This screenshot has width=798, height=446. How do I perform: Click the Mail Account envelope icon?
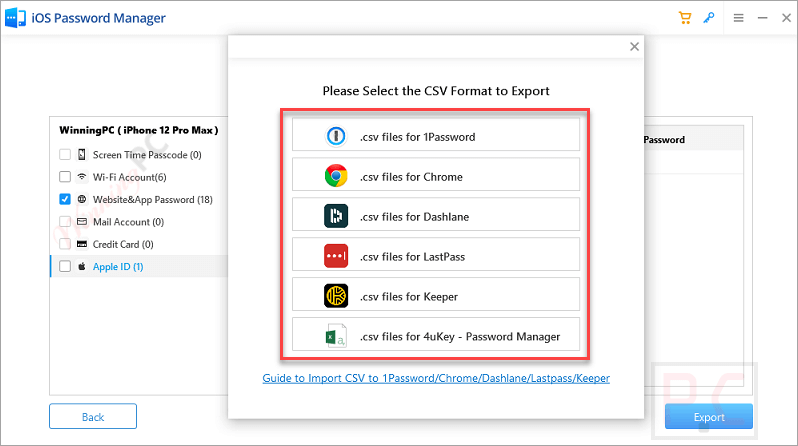(x=81, y=221)
